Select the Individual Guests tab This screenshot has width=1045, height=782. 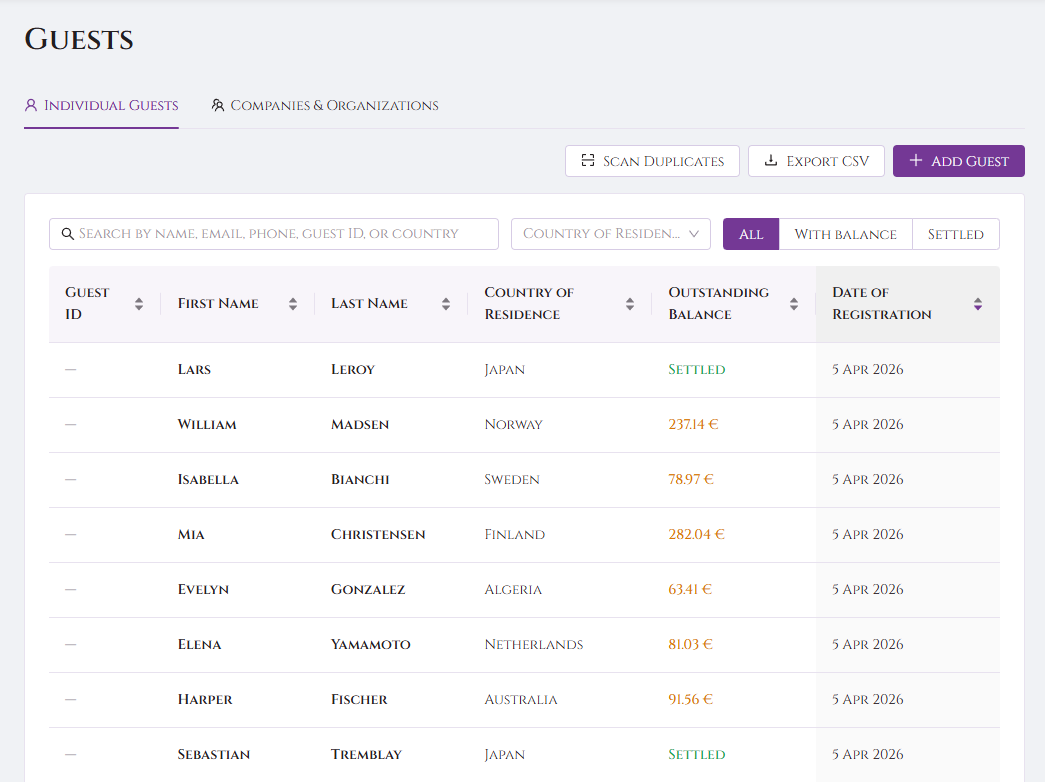(x=102, y=105)
